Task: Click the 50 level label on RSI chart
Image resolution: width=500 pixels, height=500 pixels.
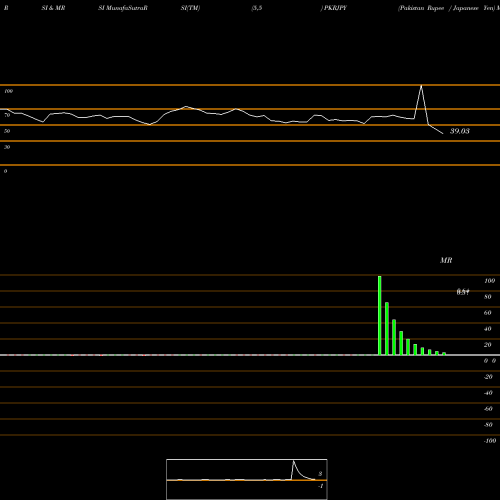Action: click(x=7, y=131)
